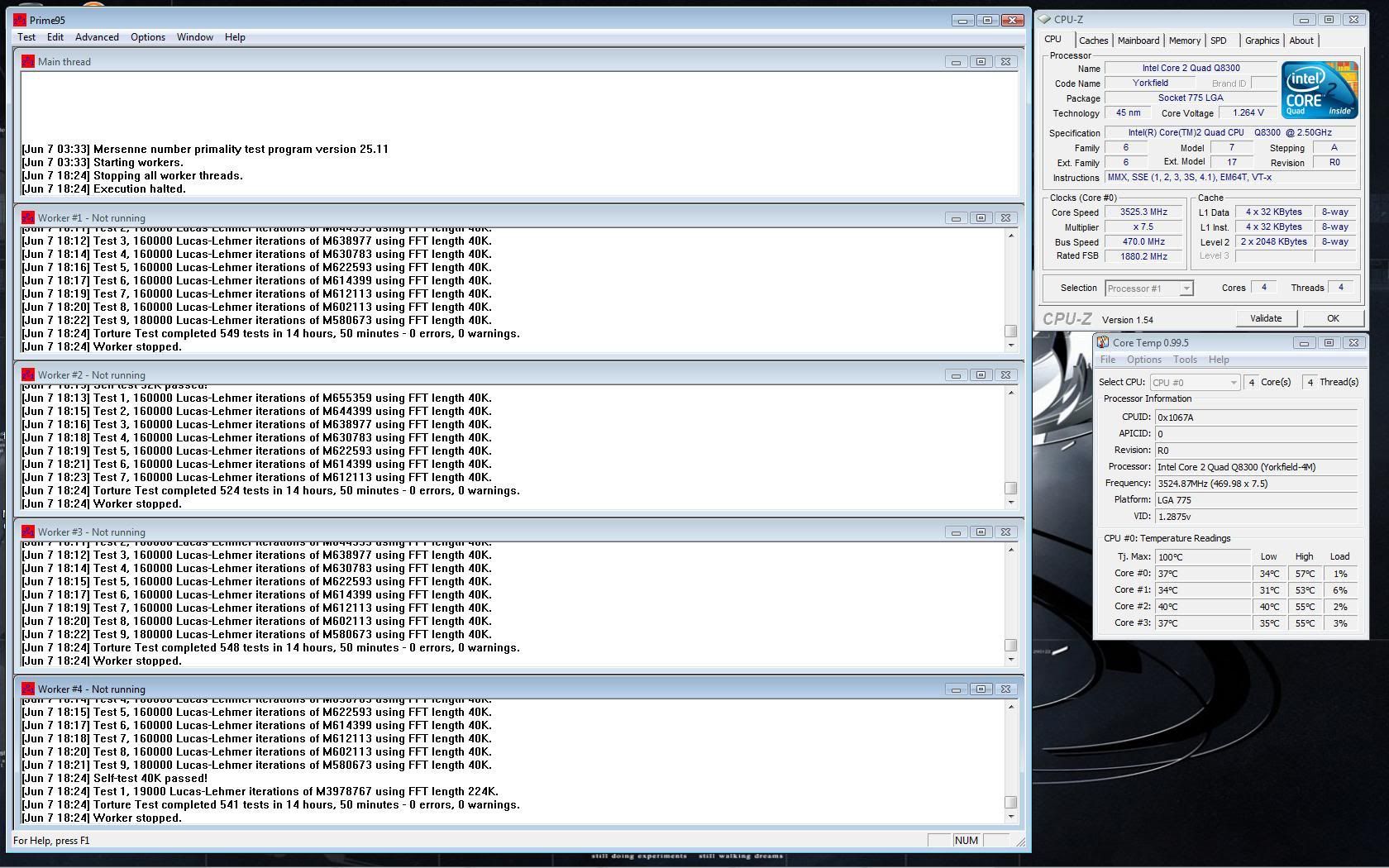
Task: Open the Edit menu in Prime95
Action: click(55, 37)
